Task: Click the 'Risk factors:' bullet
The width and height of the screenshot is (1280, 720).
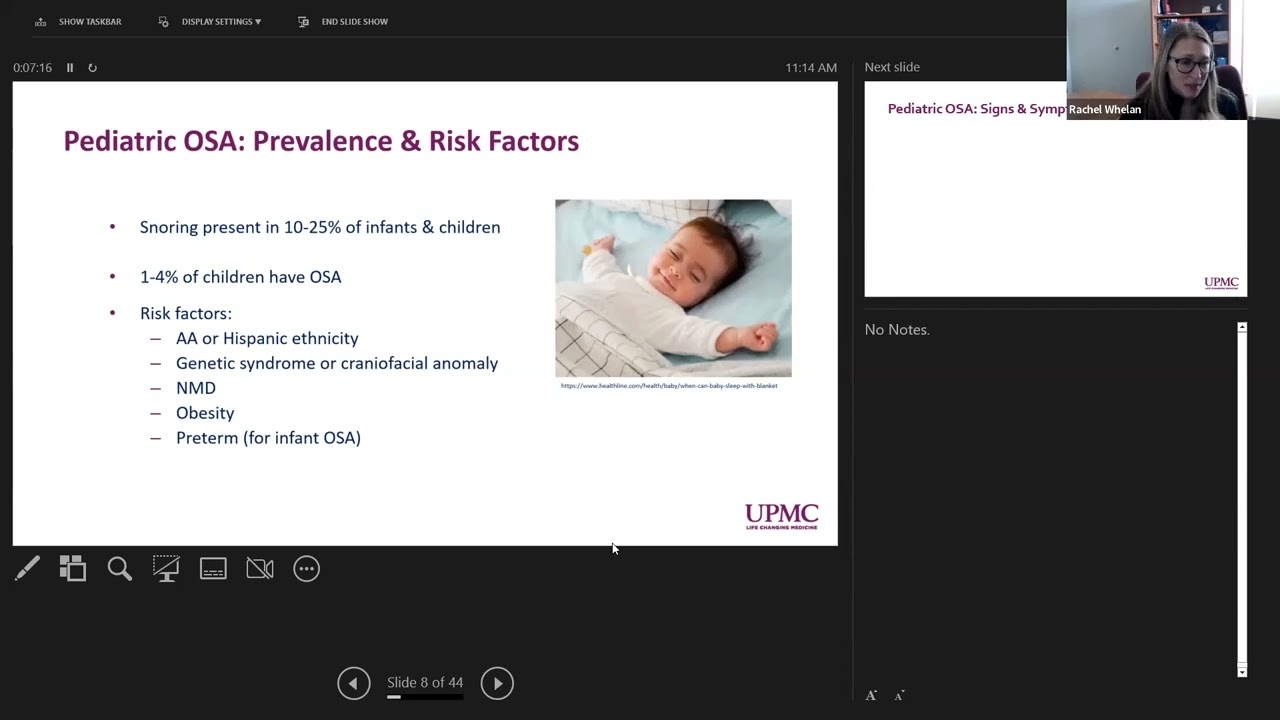Action: pos(186,313)
